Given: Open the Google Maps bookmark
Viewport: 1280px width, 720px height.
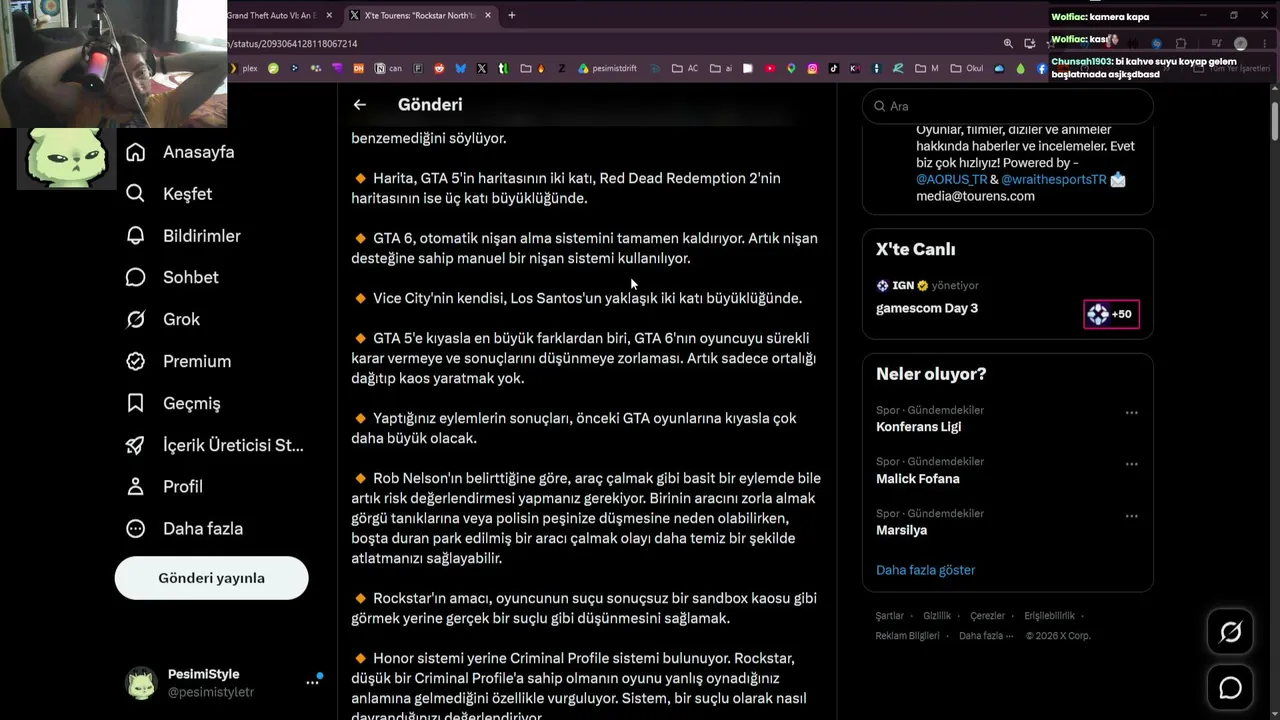Looking at the screenshot, I should point(791,69).
